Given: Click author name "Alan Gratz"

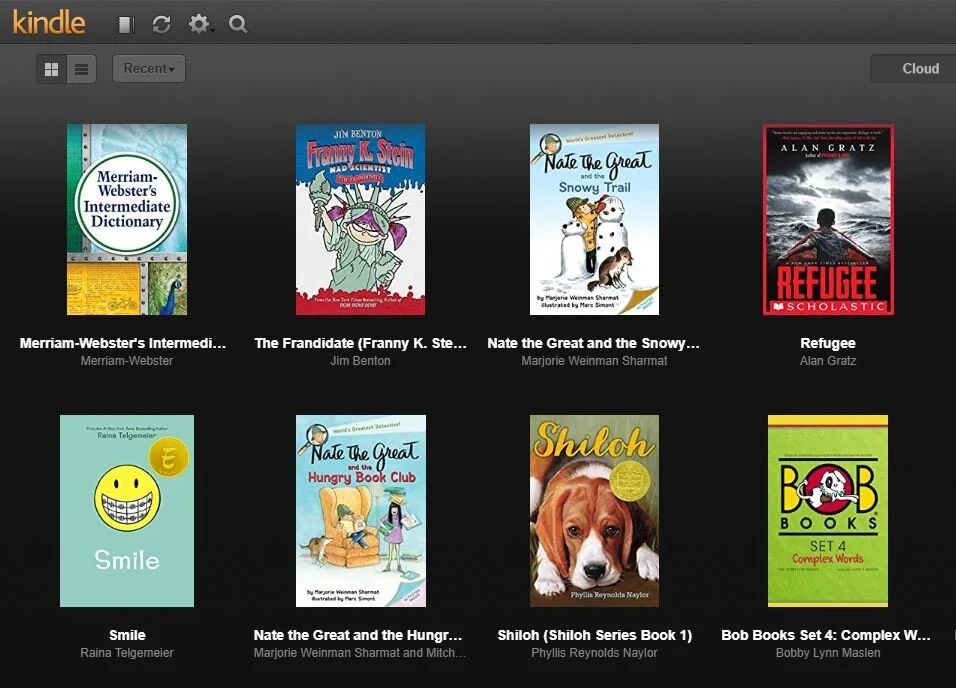Looking at the screenshot, I should coord(828,361).
